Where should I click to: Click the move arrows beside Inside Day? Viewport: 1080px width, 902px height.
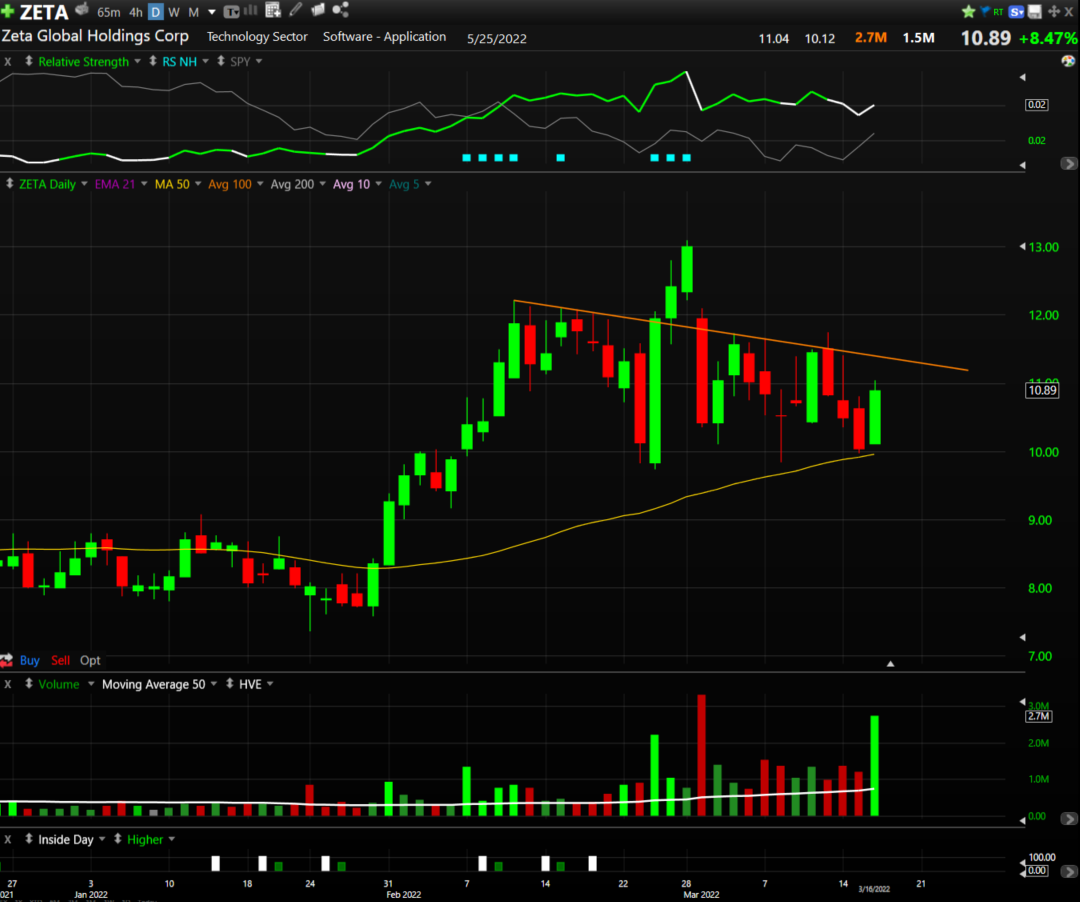click(29, 839)
